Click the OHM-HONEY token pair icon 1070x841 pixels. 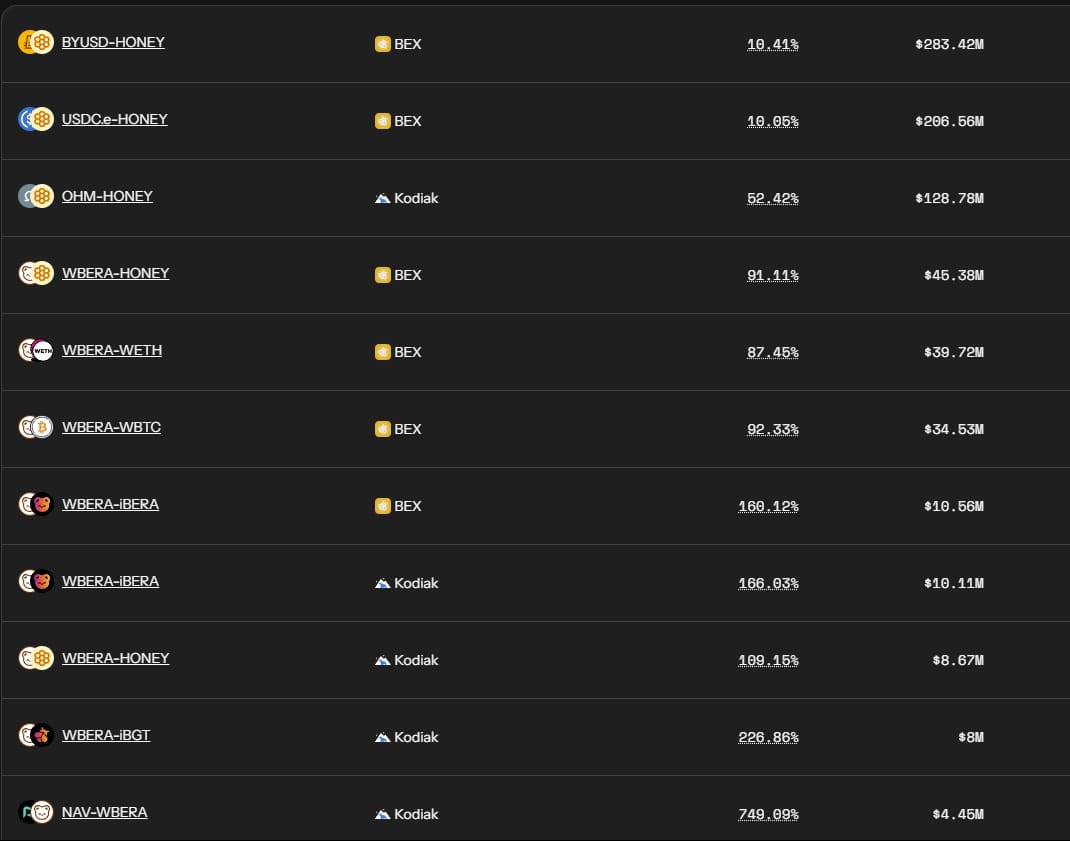(36, 197)
